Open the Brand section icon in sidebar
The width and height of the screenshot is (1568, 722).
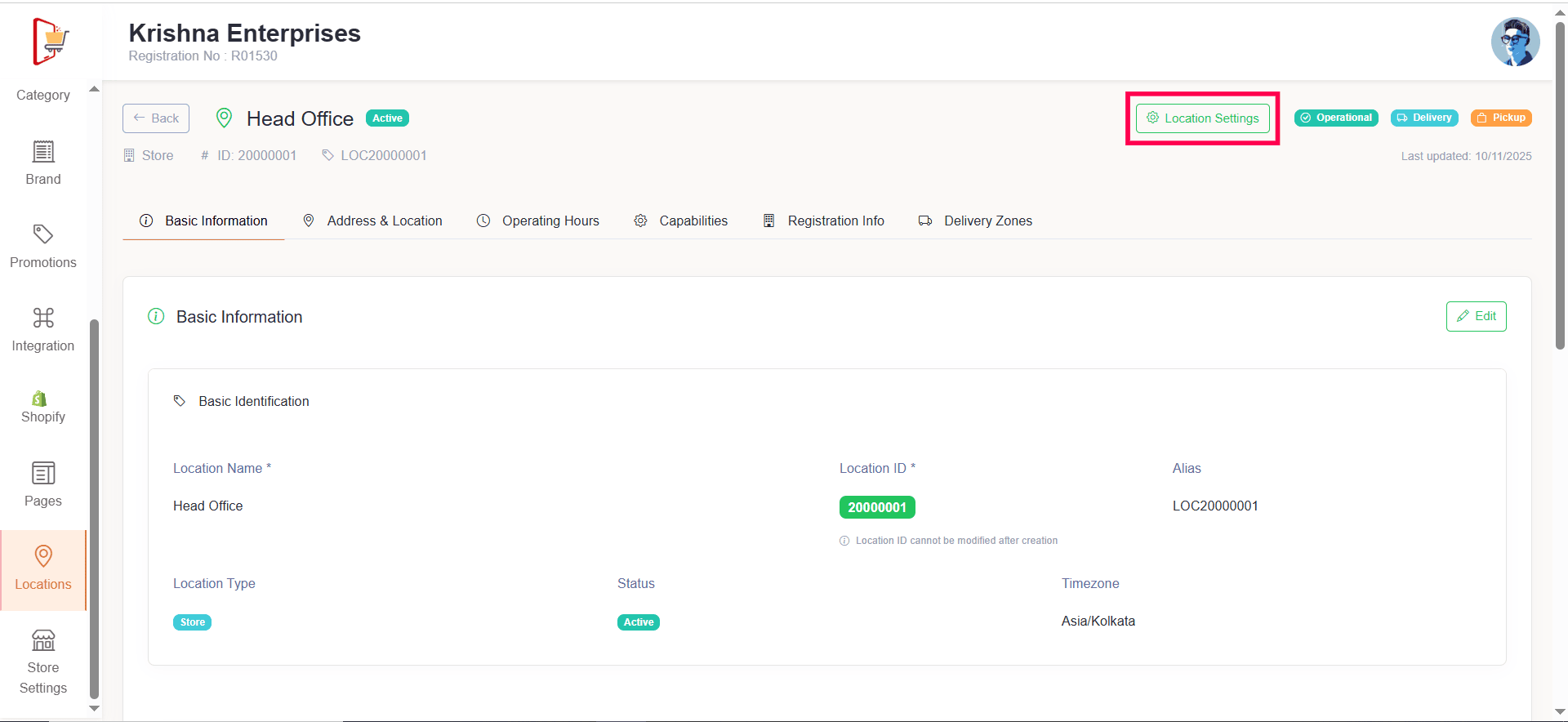tap(43, 152)
